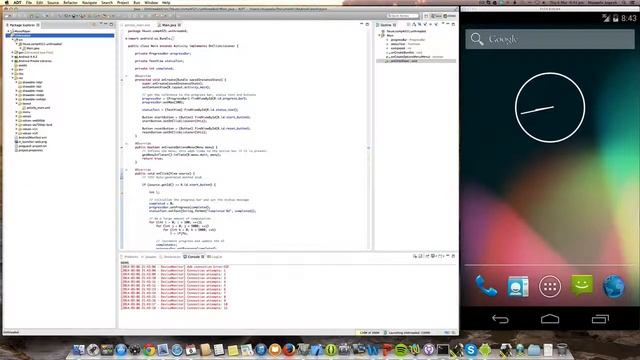Open Skype from the Dock
Viewport: 640px width, 360px height.
tap(471, 350)
